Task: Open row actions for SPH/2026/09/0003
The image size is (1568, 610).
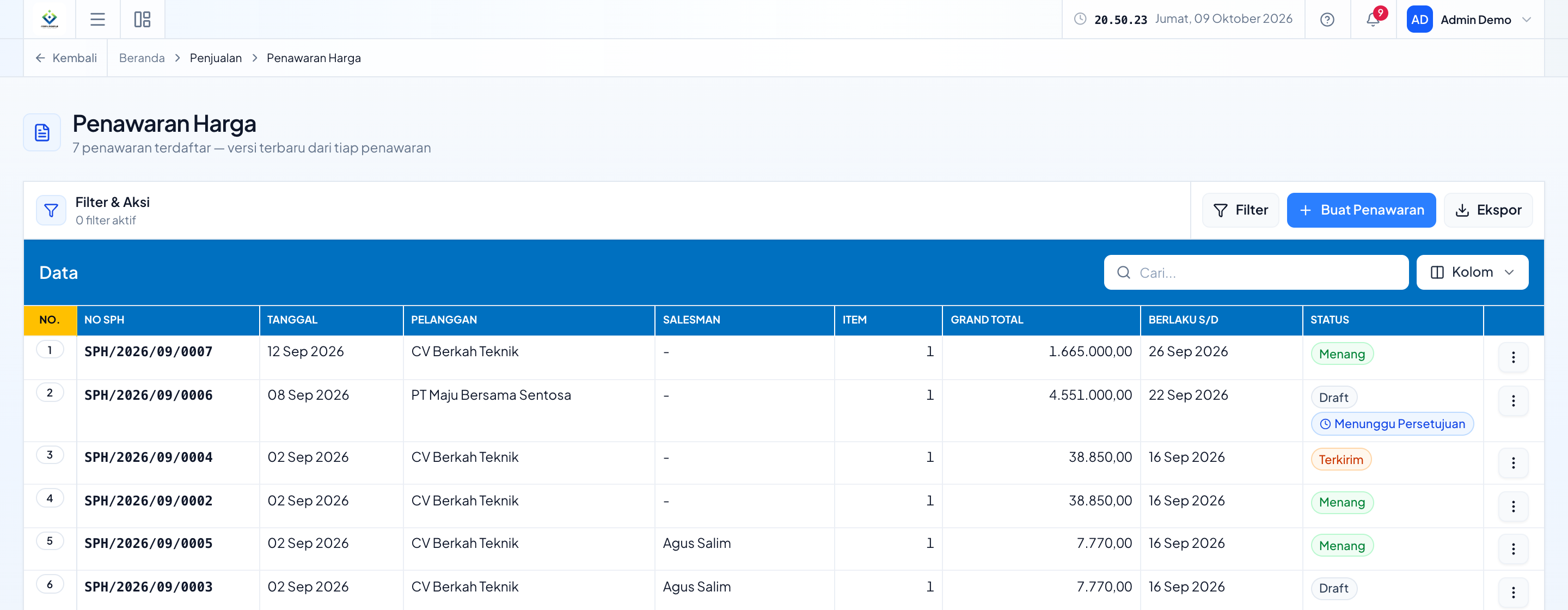Action: pyautogui.click(x=1512, y=593)
